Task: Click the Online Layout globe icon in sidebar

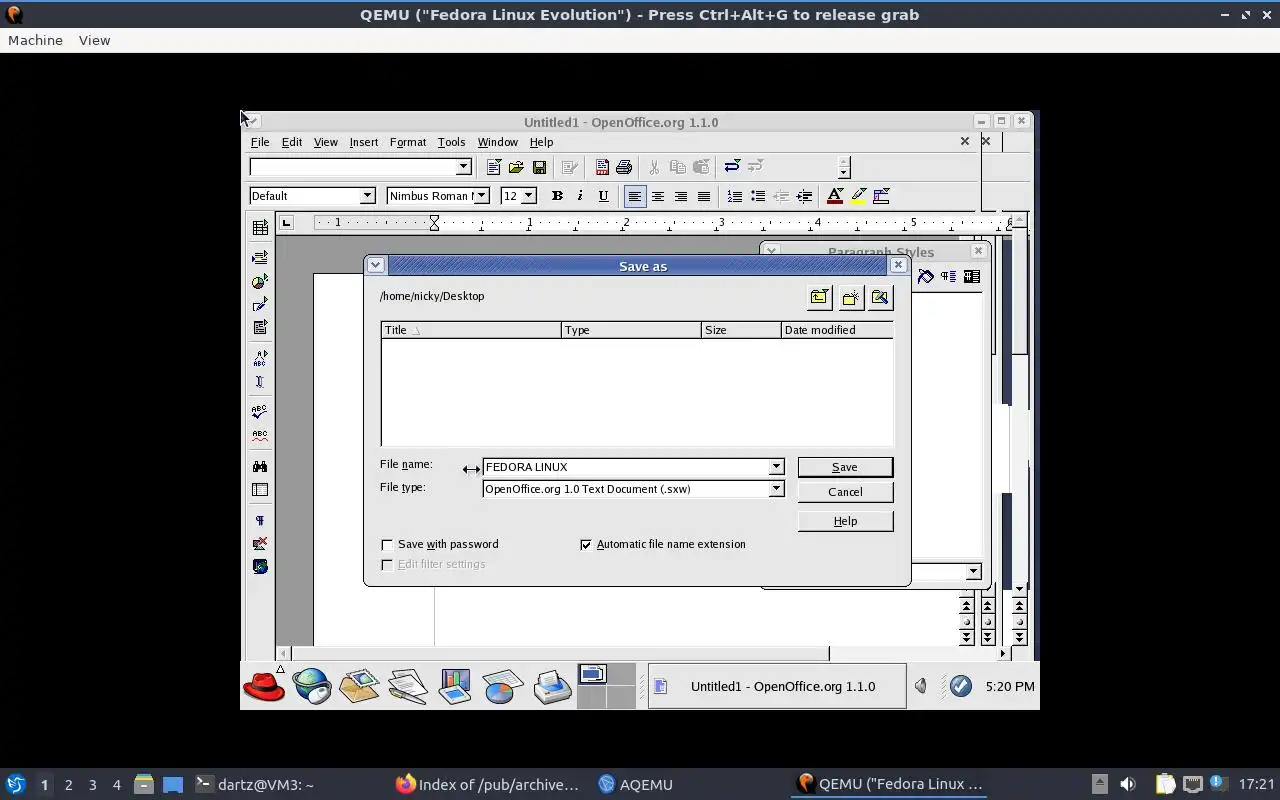Action: pyautogui.click(x=260, y=566)
